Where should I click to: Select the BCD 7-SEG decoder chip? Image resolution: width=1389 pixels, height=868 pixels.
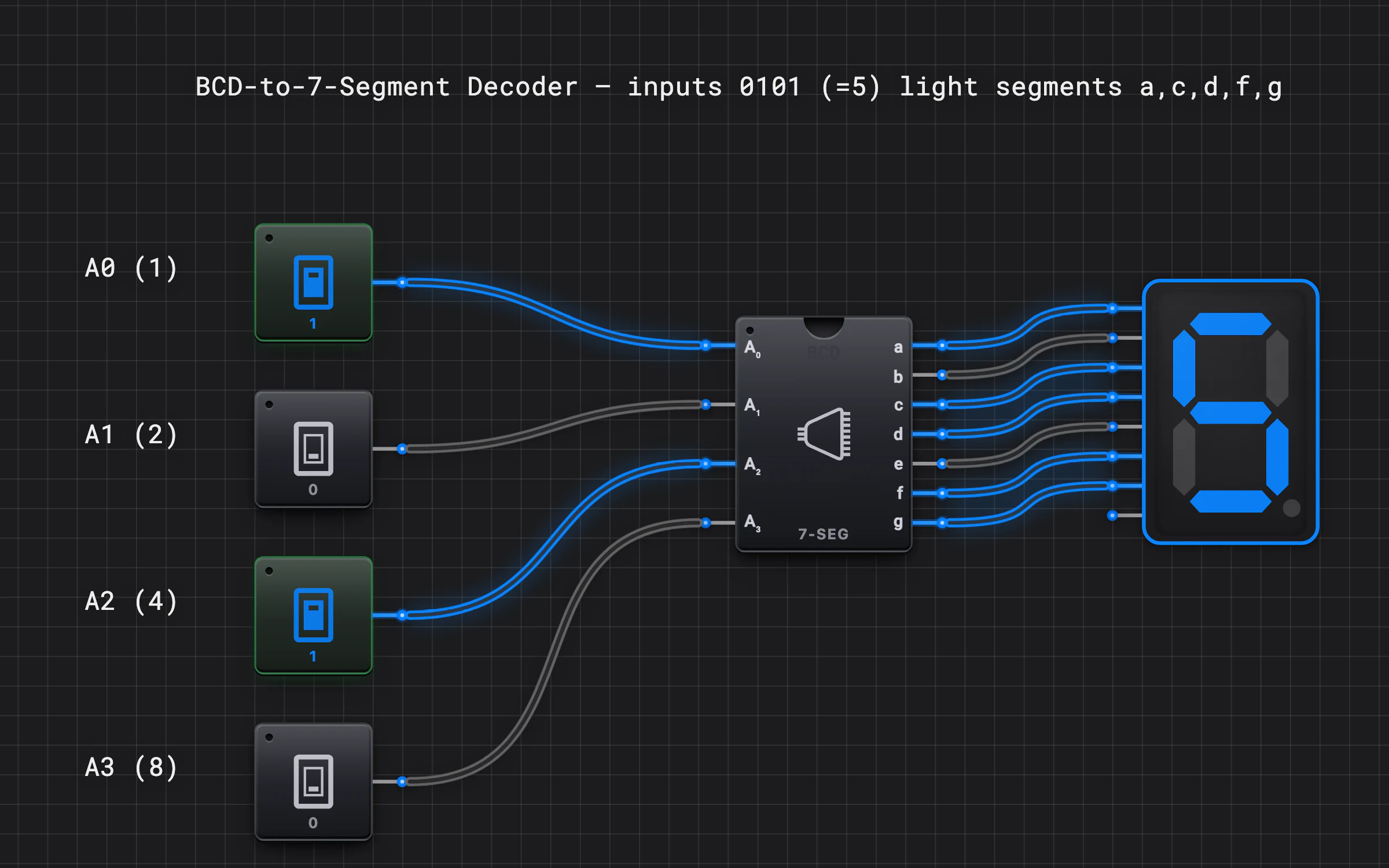(824, 434)
